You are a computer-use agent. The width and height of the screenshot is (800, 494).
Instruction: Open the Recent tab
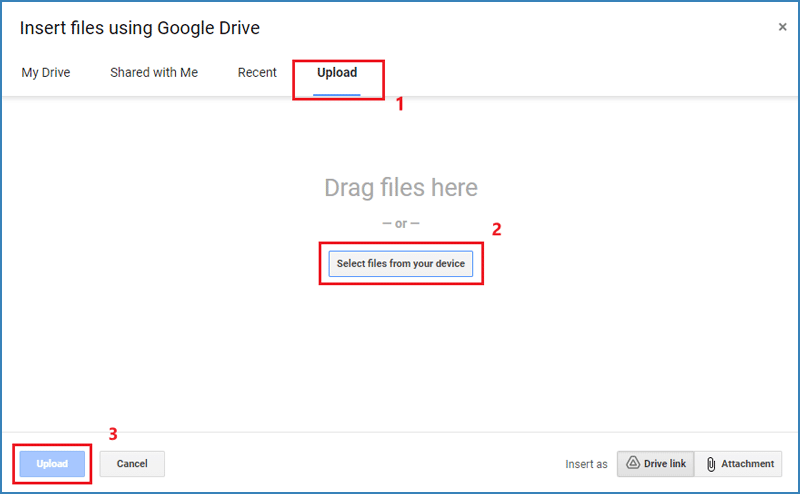tap(257, 72)
